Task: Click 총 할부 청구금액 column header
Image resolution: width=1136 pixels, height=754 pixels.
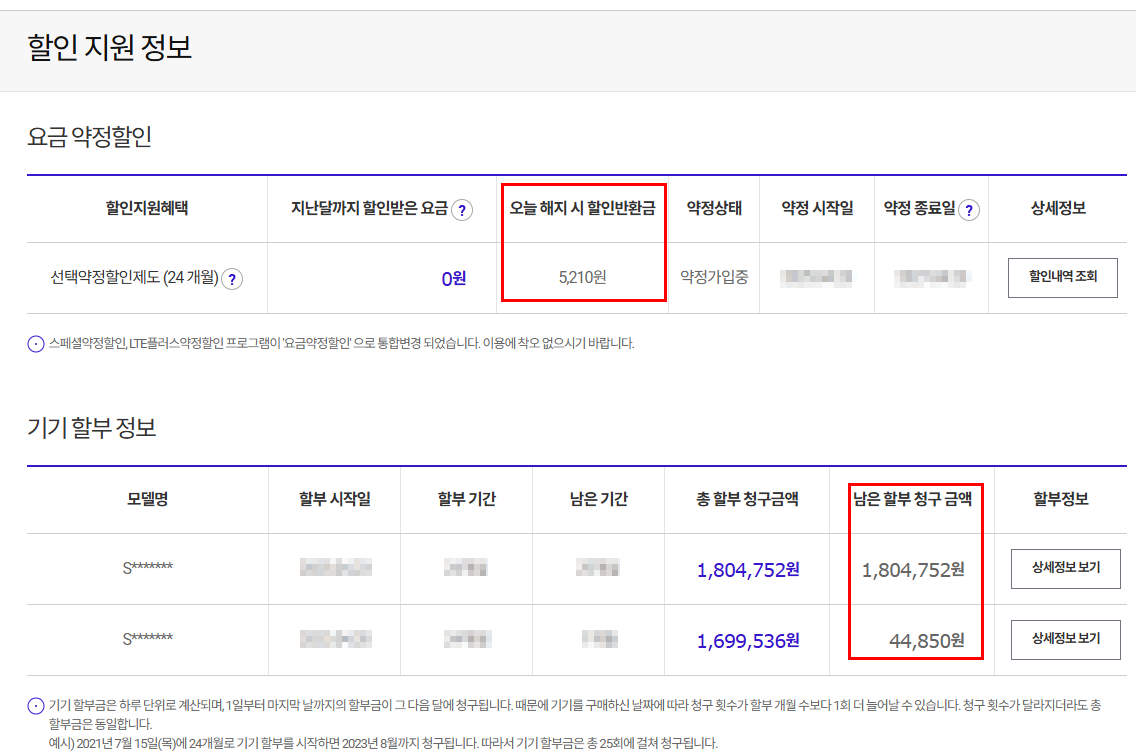Action: pos(747,498)
